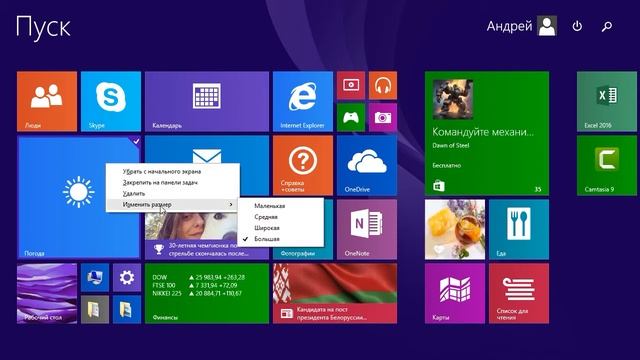The width and height of the screenshot is (640, 360).
Task: Open the small grey Documents folder tile
Action: click(x=95, y=309)
